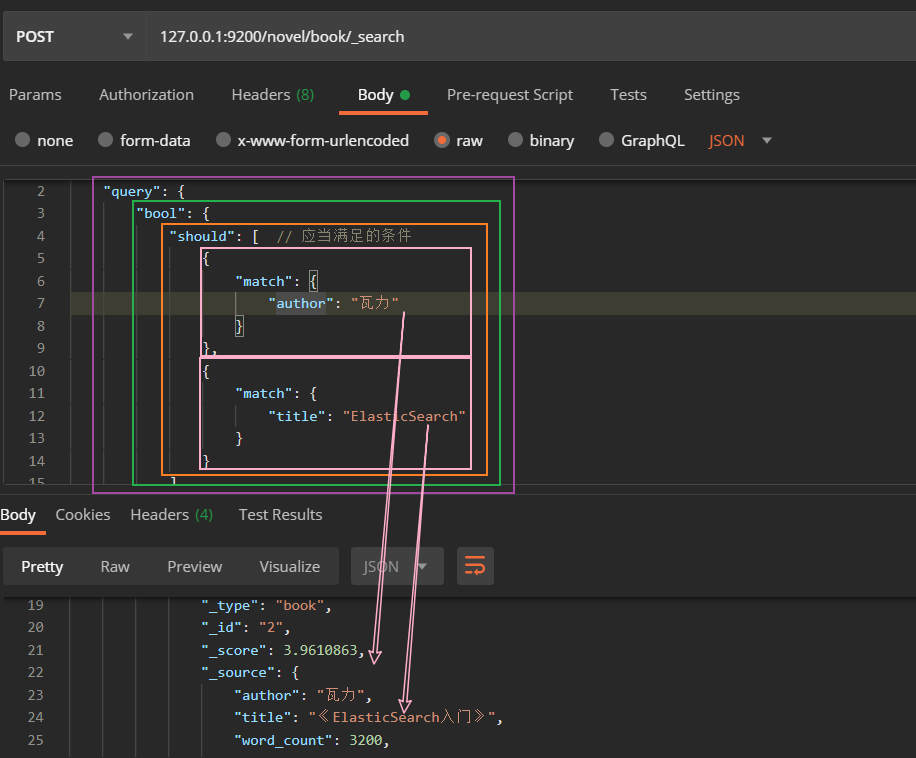Click the "author" key in request editor
The image size is (916, 758).
click(x=301, y=303)
